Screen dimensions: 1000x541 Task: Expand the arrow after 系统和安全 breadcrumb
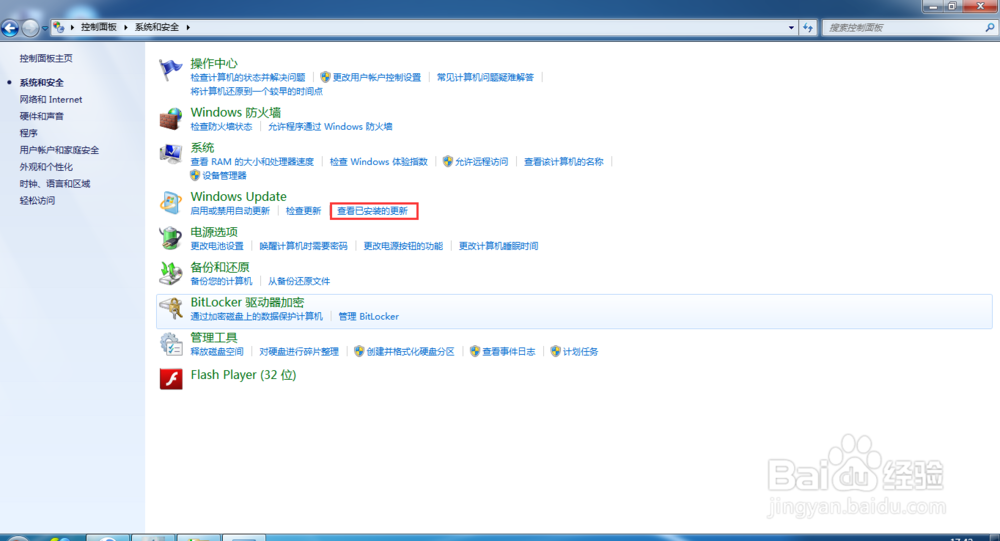(x=188, y=27)
